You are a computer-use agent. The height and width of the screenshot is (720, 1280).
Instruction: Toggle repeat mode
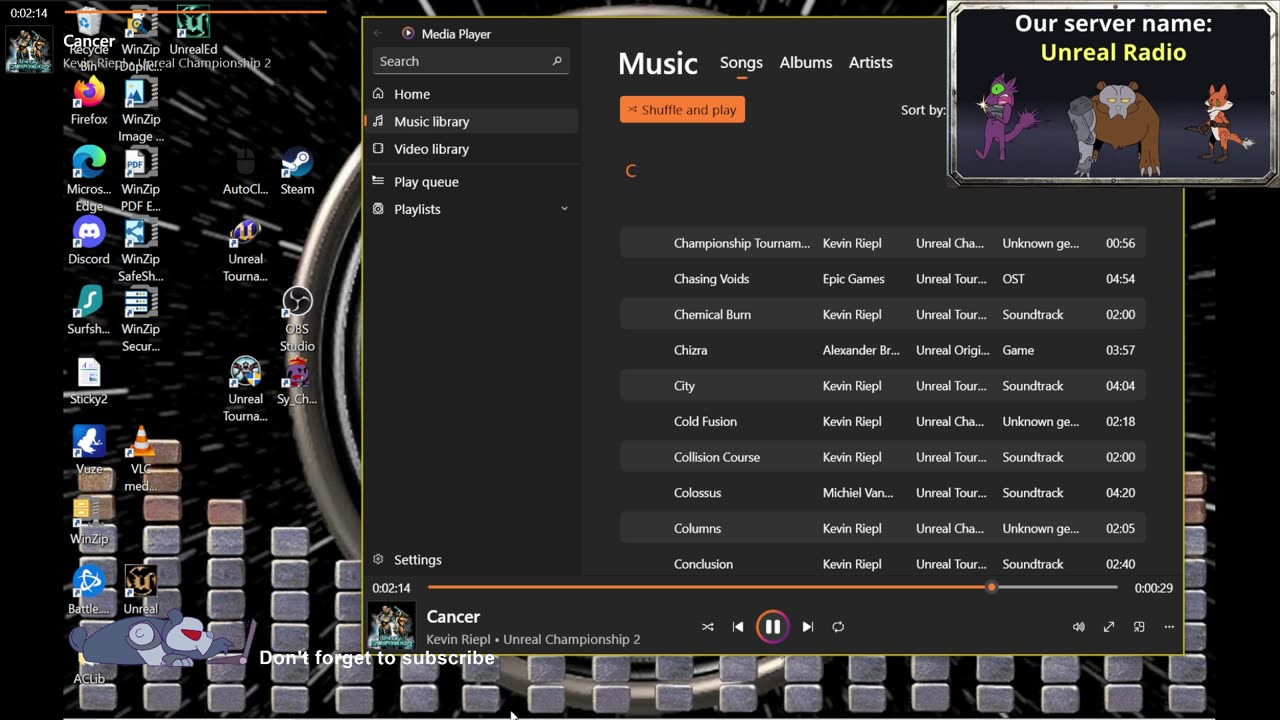(x=838, y=627)
